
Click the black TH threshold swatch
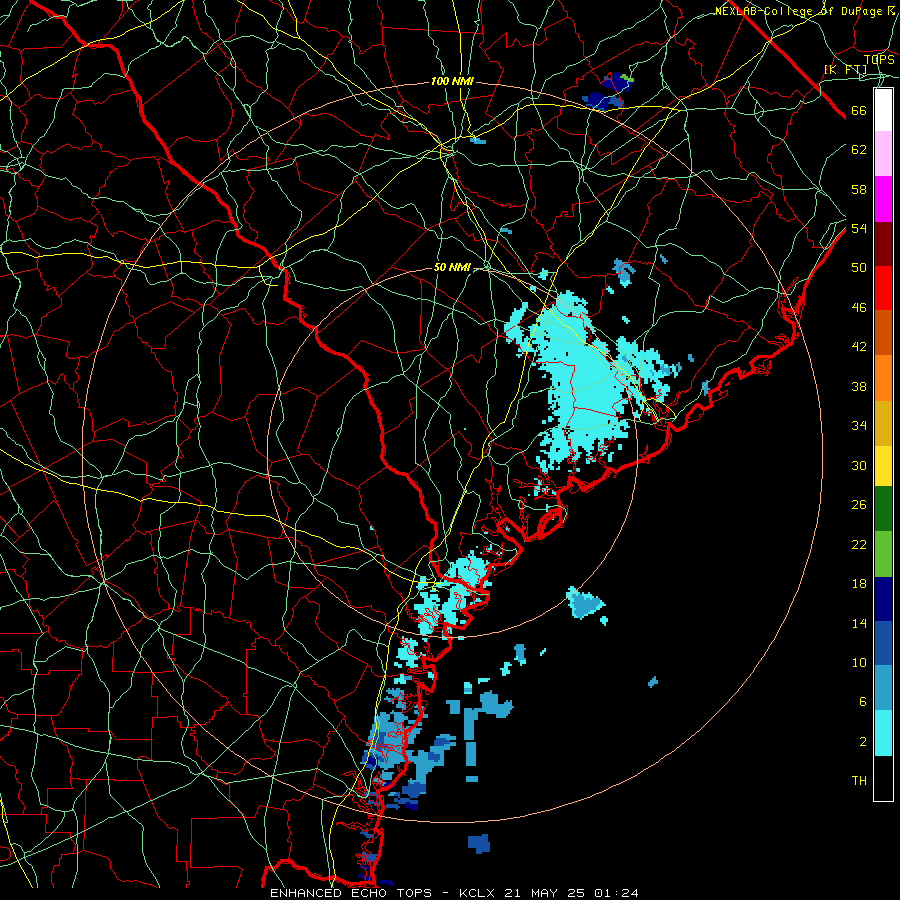[883, 778]
